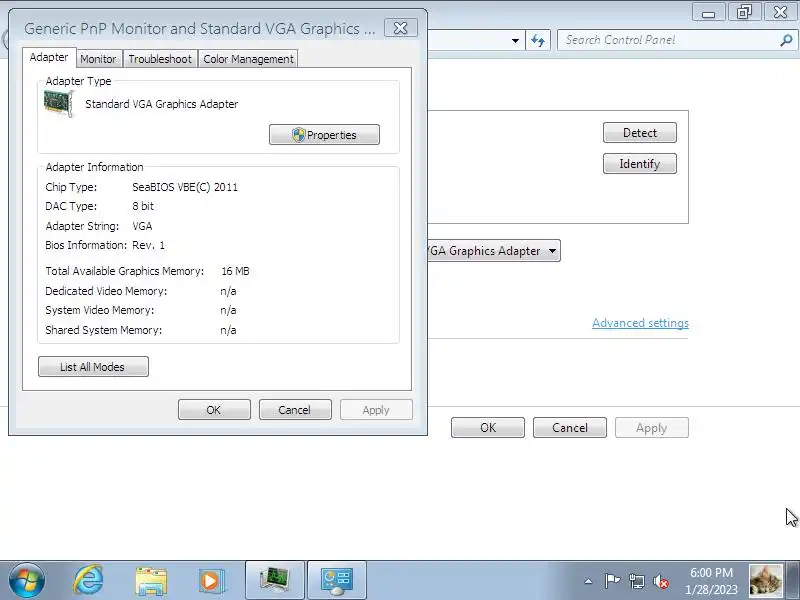Switch to Control Panel taskbar button
The width and height of the screenshot is (800, 600).
pyautogui.click(x=337, y=580)
